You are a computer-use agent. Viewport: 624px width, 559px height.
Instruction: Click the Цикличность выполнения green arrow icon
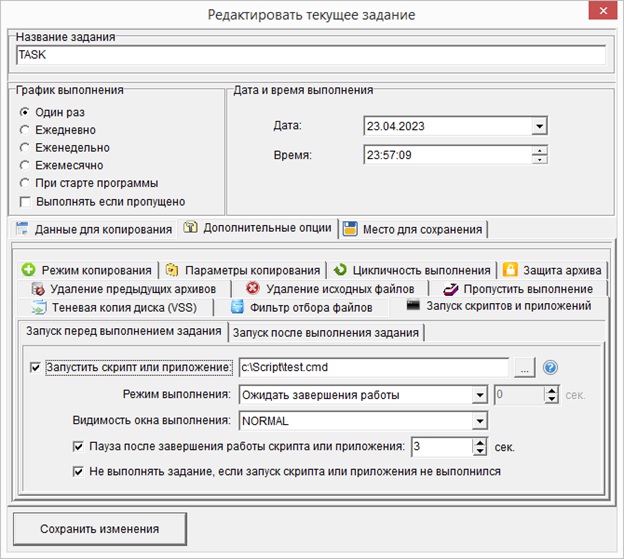coord(340,270)
